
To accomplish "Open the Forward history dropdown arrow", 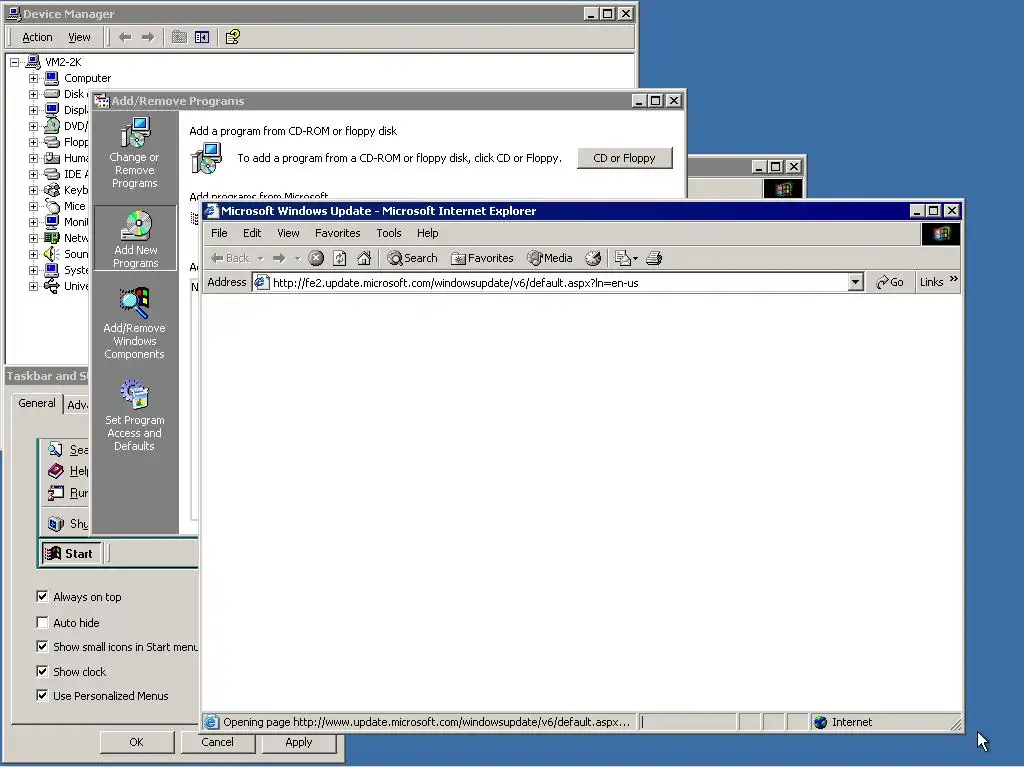I will (296, 258).
